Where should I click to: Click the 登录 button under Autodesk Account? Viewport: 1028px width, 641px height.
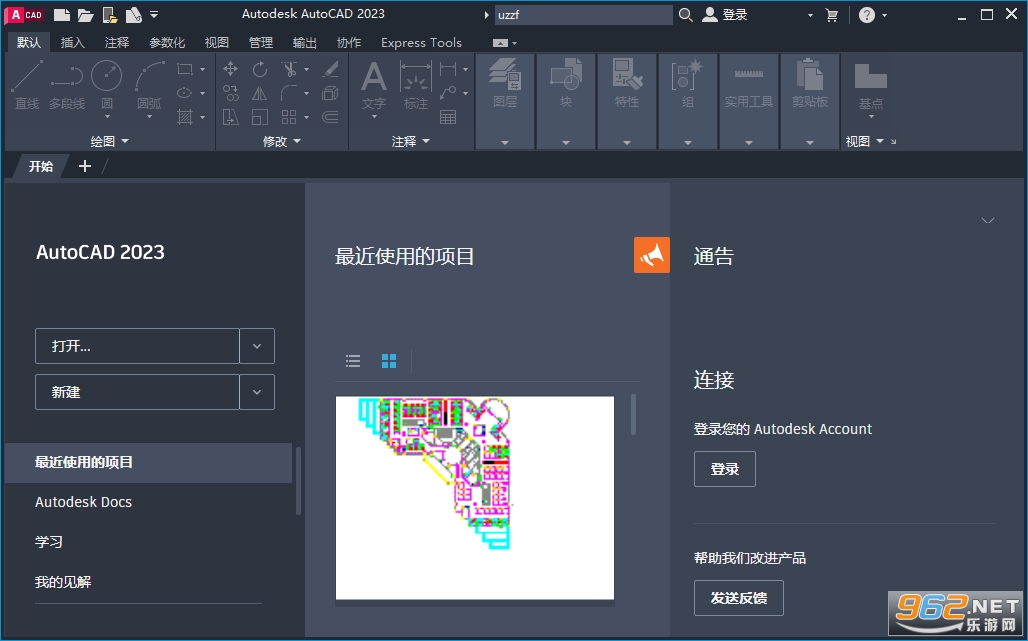[x=724, y=469]
